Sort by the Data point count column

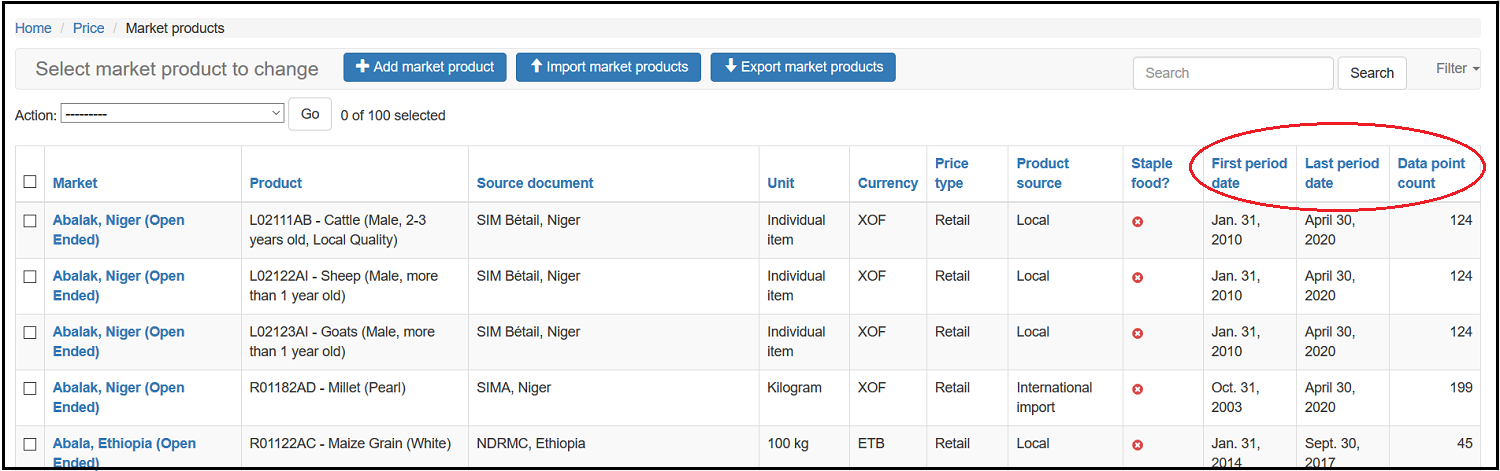1431,173
